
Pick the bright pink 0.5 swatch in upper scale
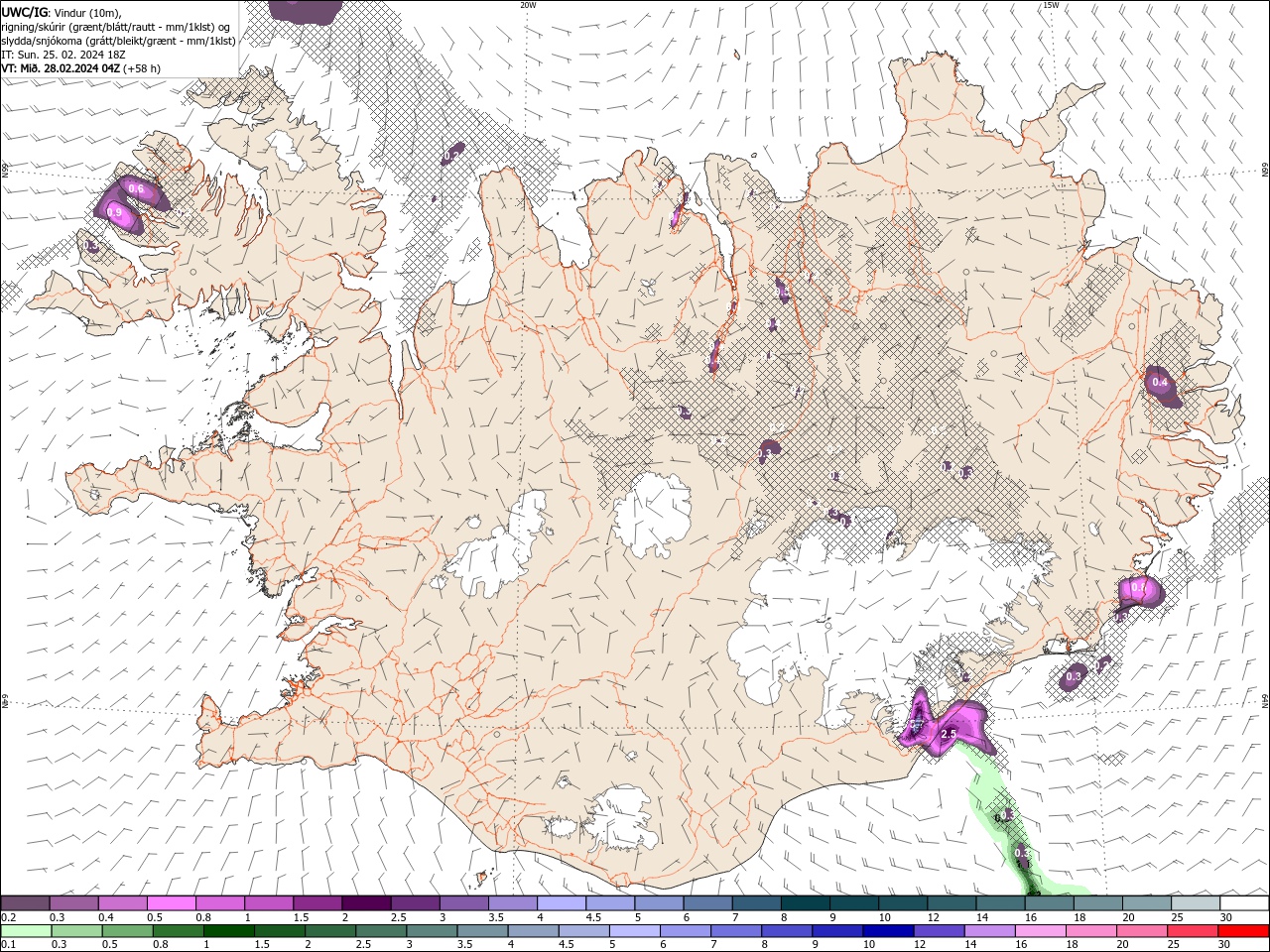(171, 903)
